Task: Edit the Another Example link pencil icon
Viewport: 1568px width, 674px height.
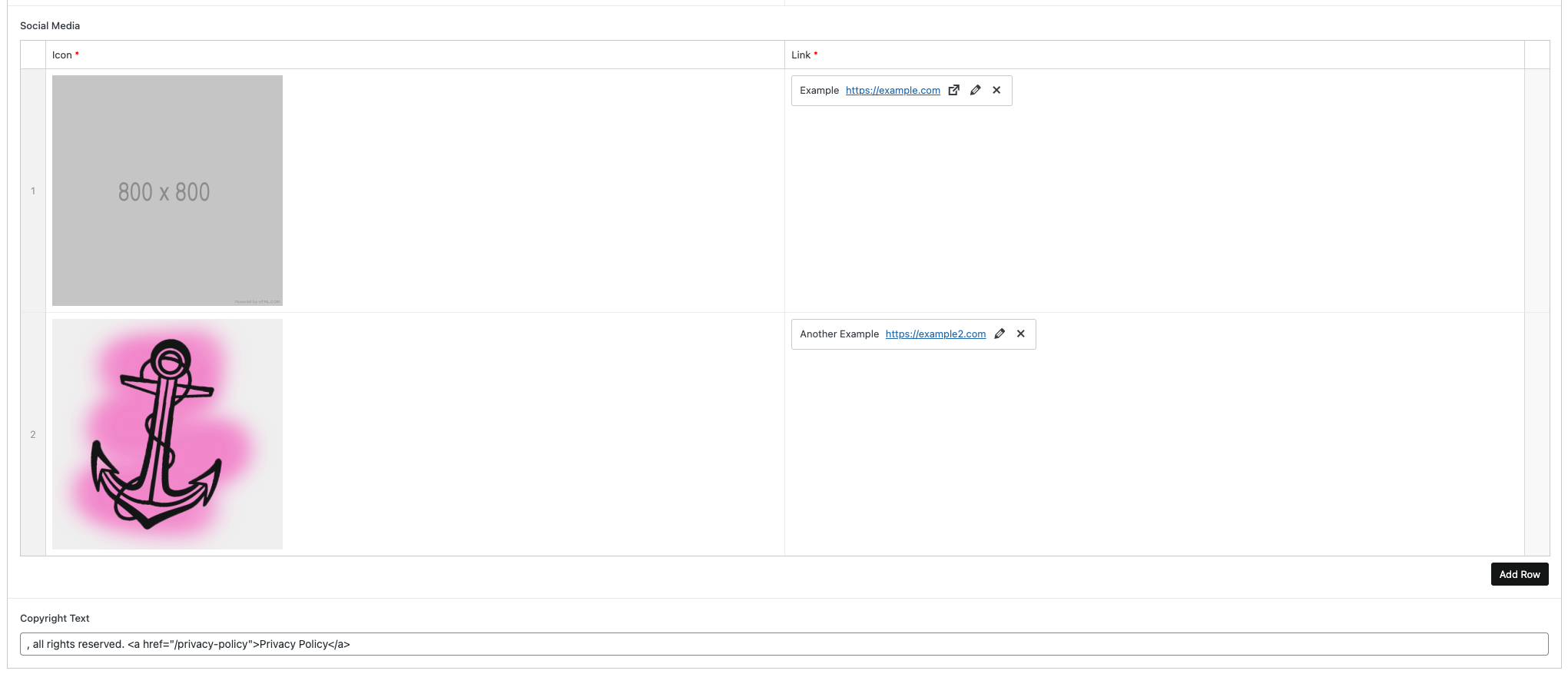Action: (999, 334)
